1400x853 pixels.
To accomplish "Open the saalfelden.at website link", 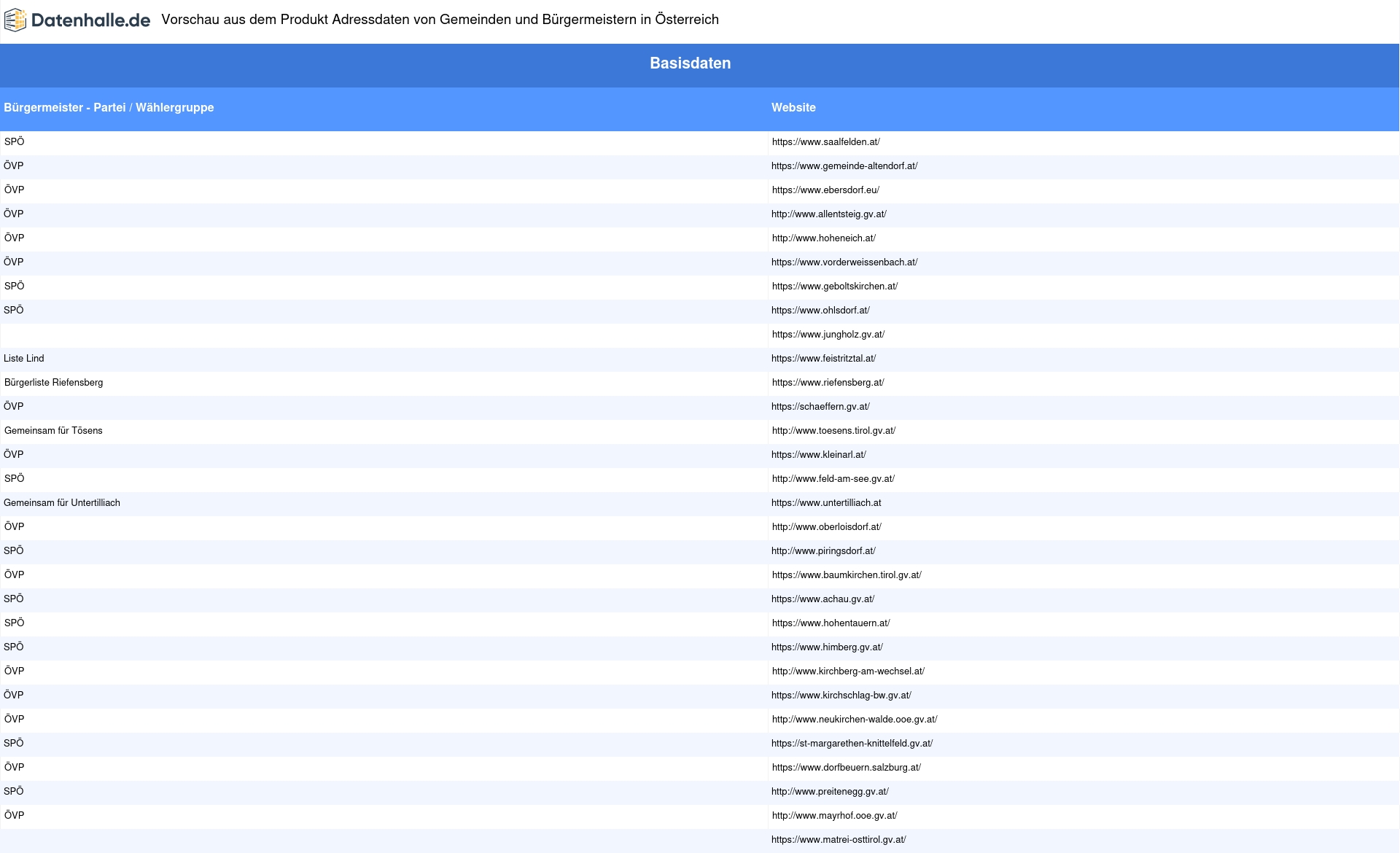I will point(825,142).
